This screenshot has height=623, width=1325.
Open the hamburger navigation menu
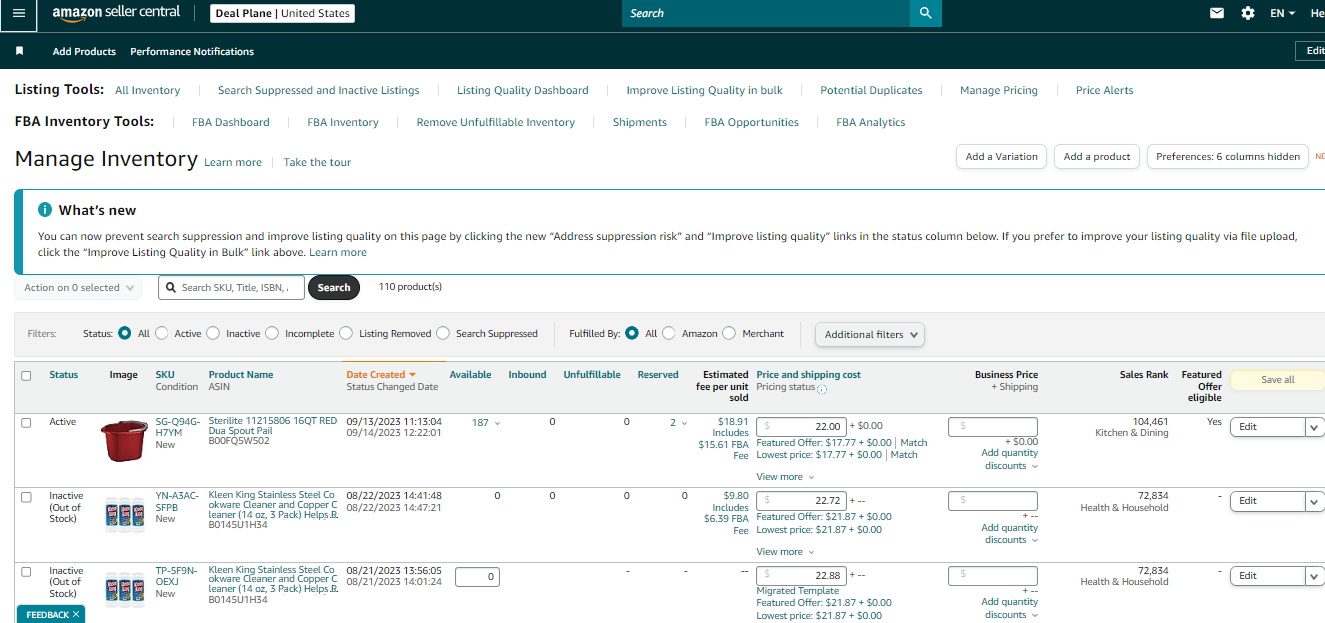pos(18,13)
